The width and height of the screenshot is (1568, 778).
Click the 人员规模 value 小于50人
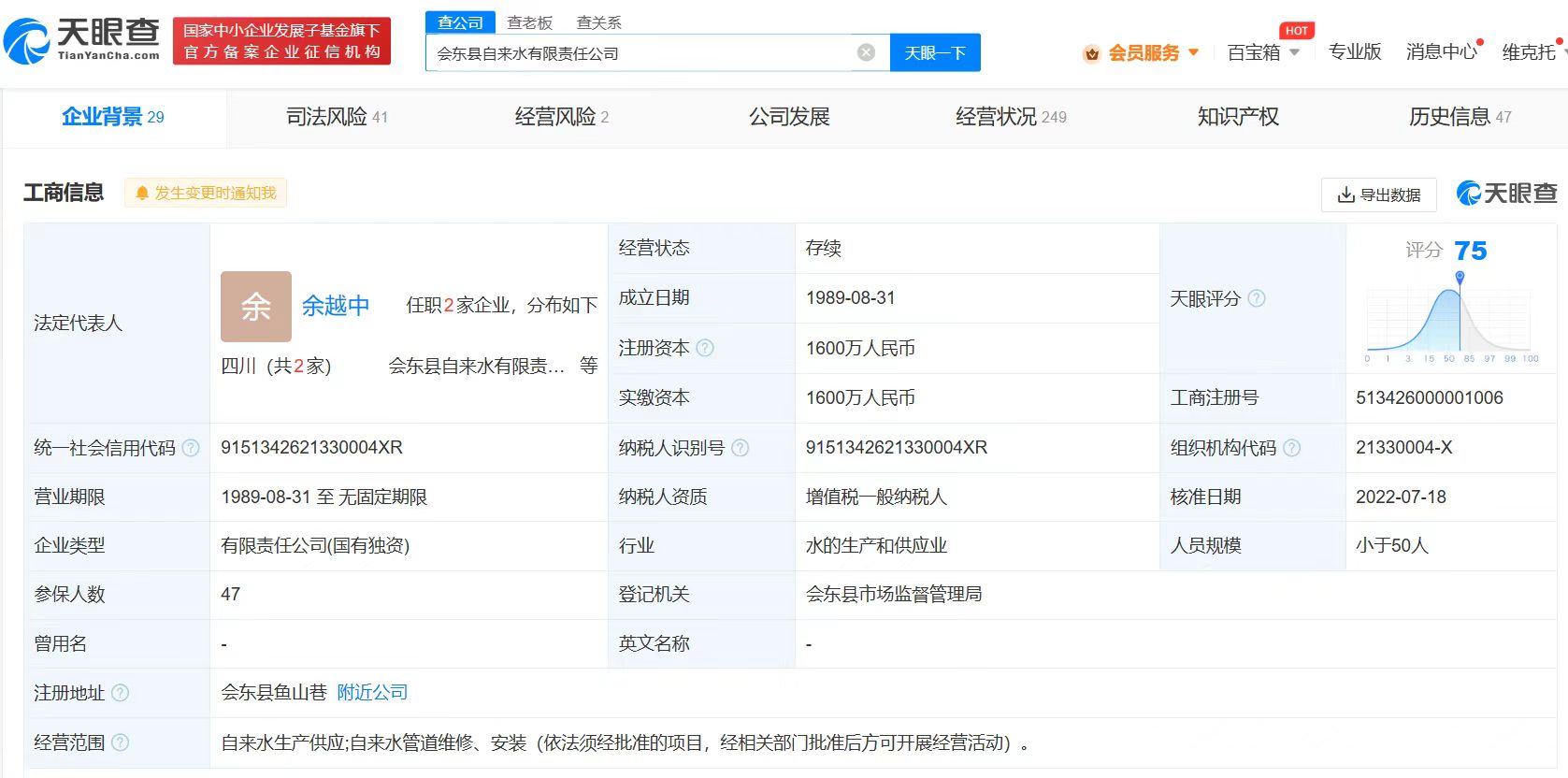(1392, 546)
